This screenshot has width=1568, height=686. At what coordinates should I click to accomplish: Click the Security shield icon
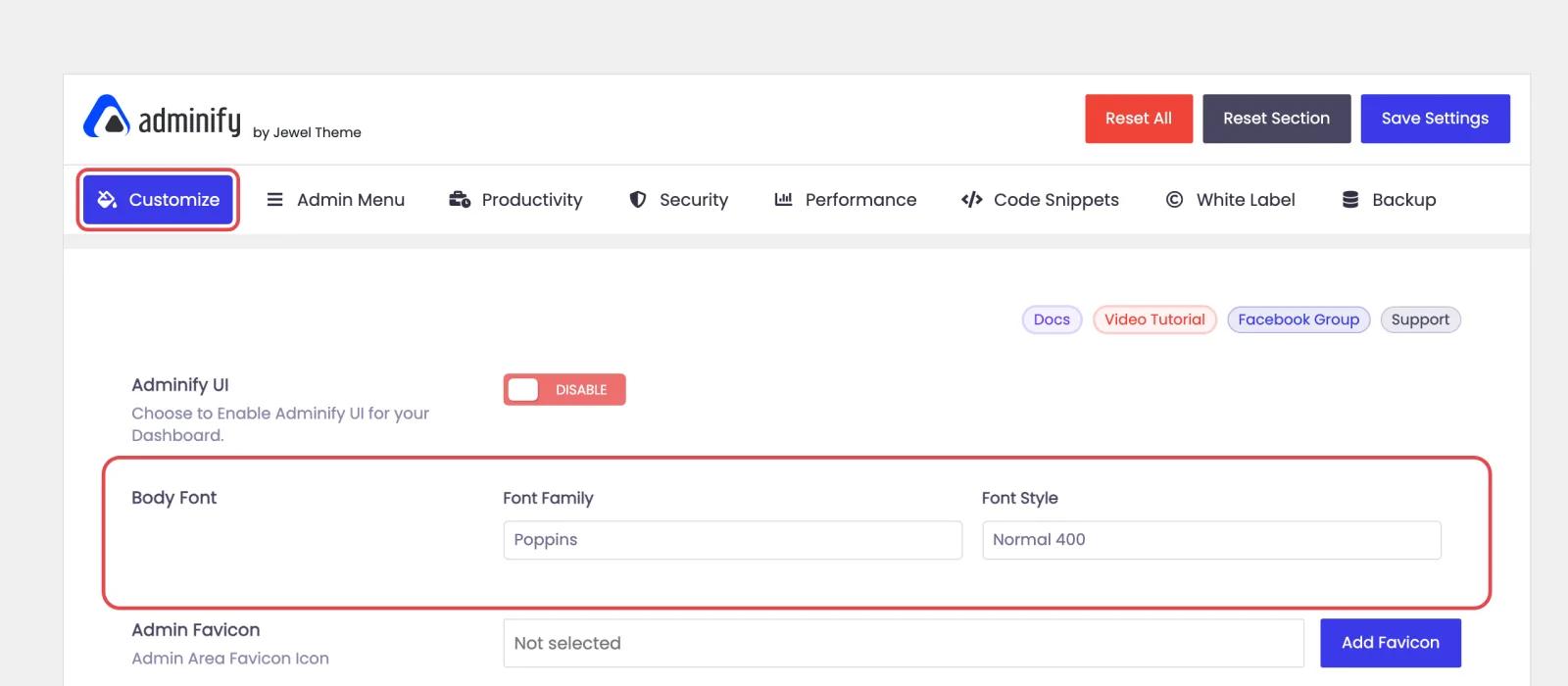(x=638, y=200)
